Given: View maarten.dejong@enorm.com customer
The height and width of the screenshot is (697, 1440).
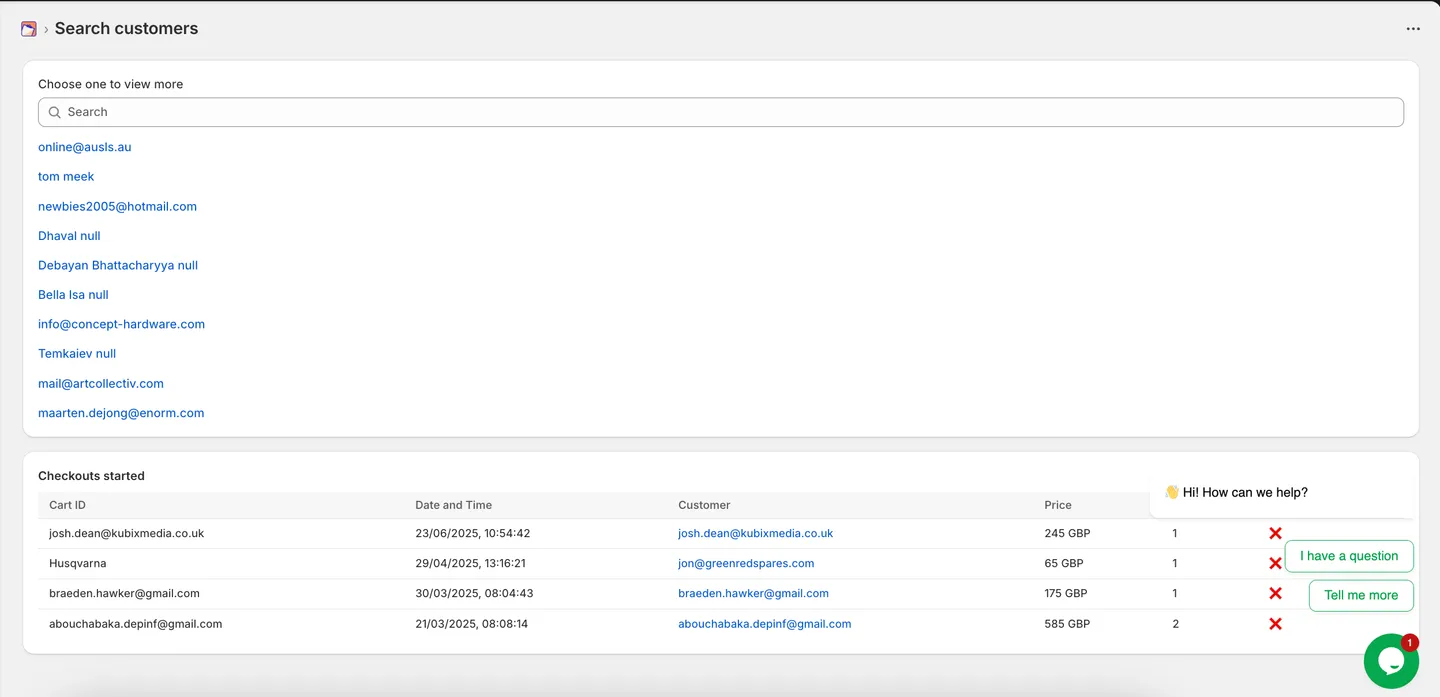Looking at the screenshot, I should 121,413.
